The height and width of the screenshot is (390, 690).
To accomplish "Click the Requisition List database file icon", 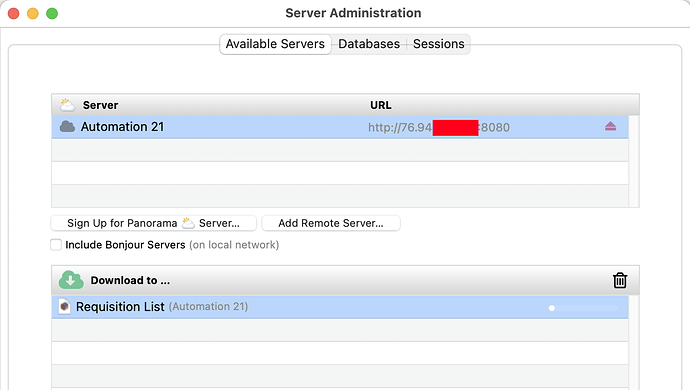I will 65,306.
